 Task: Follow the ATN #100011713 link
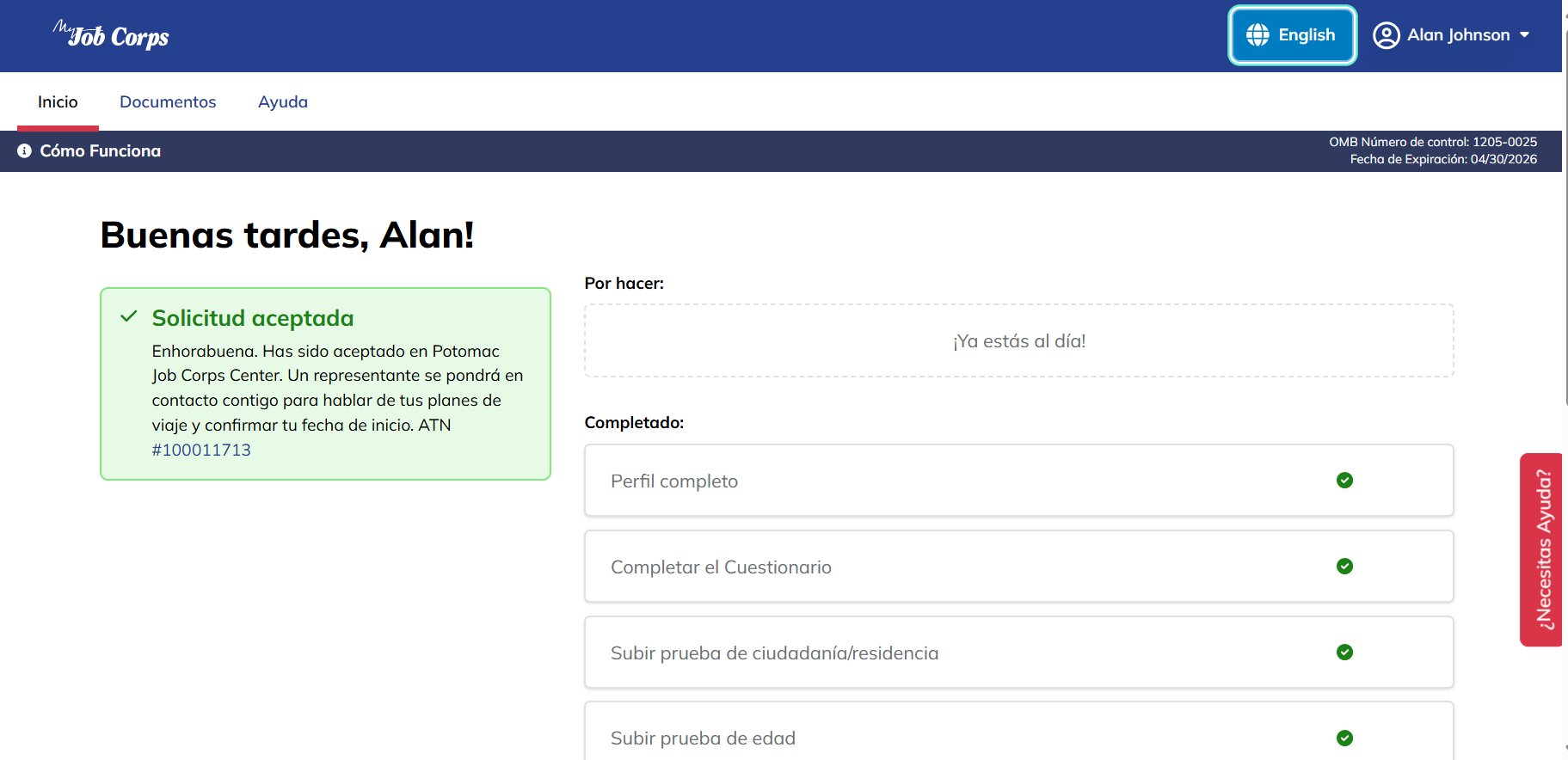pyautogui.click(x=201, y=450)
